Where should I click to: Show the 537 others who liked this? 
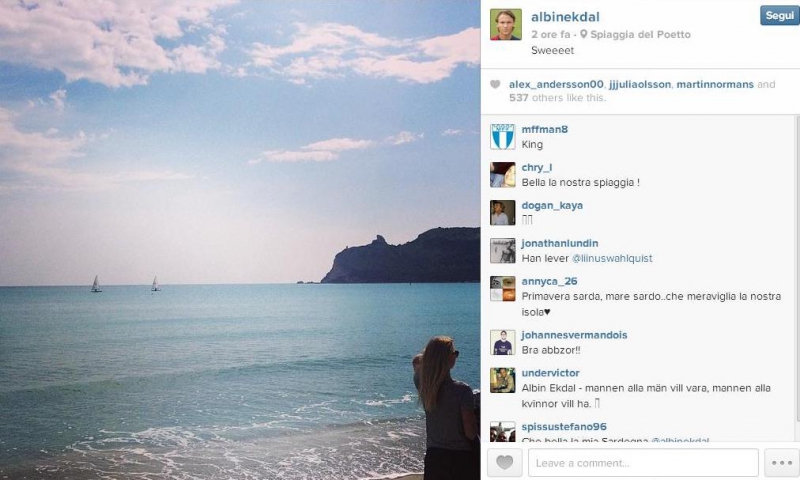[558, 97]
